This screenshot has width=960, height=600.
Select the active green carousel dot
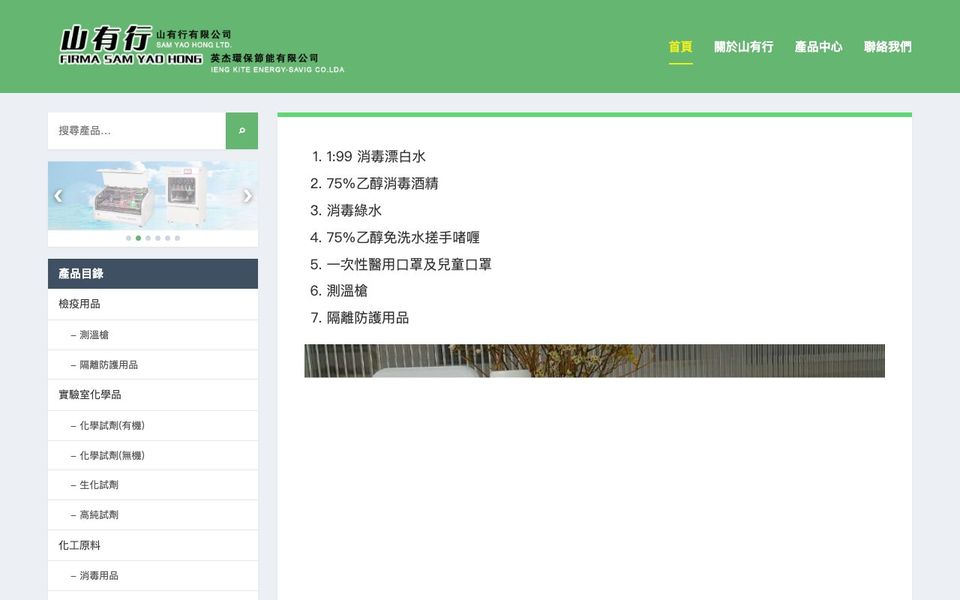[138, 238]
